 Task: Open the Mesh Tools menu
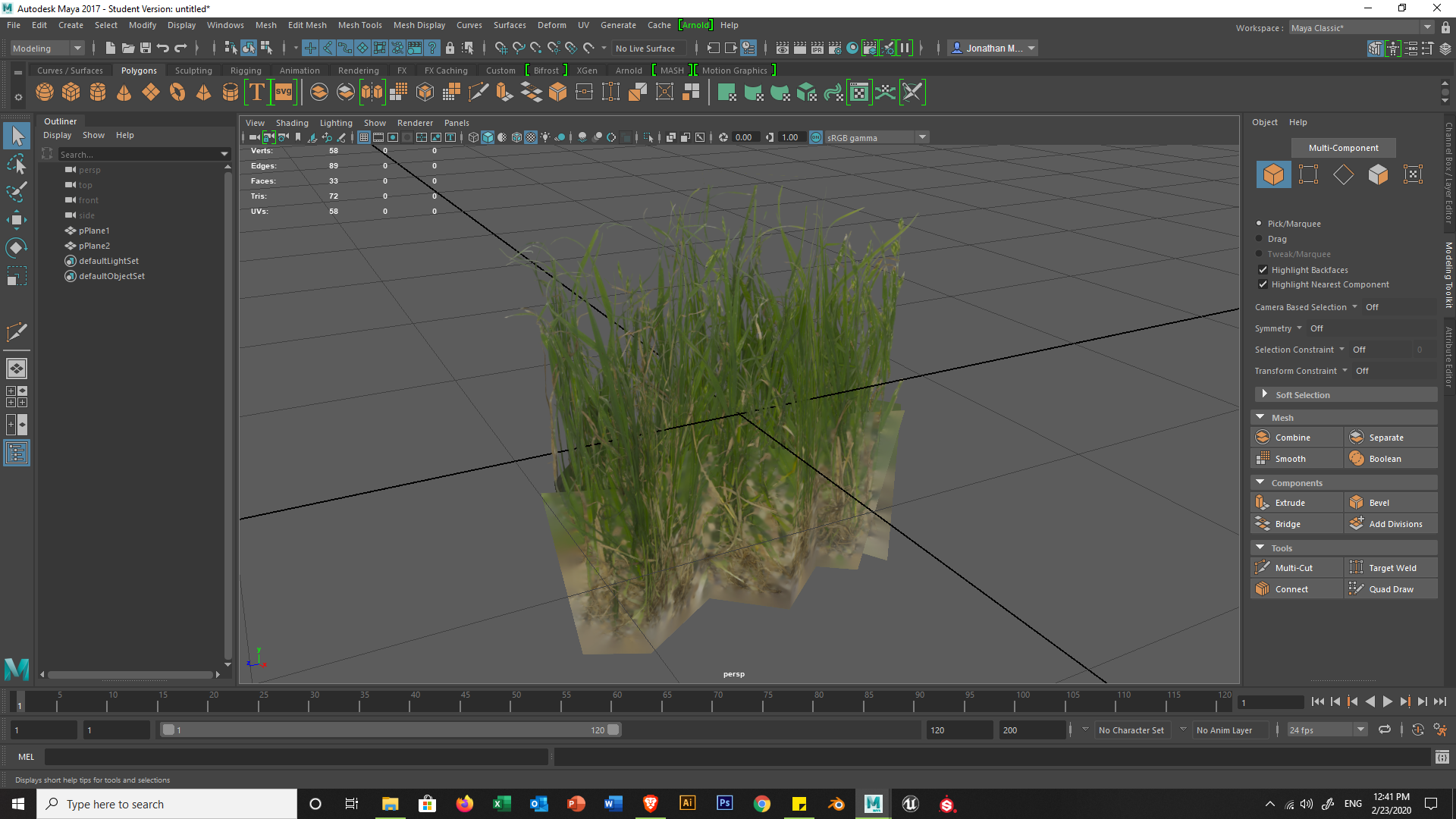359,25
